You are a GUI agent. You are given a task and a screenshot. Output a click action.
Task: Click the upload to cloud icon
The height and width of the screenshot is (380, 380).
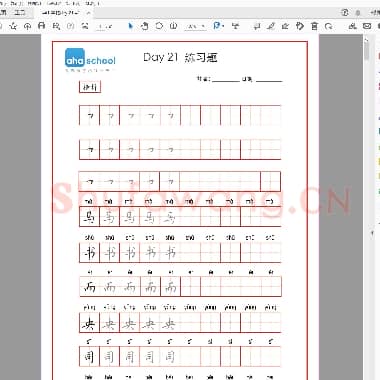pyautogui.click(x=27, y=26)
